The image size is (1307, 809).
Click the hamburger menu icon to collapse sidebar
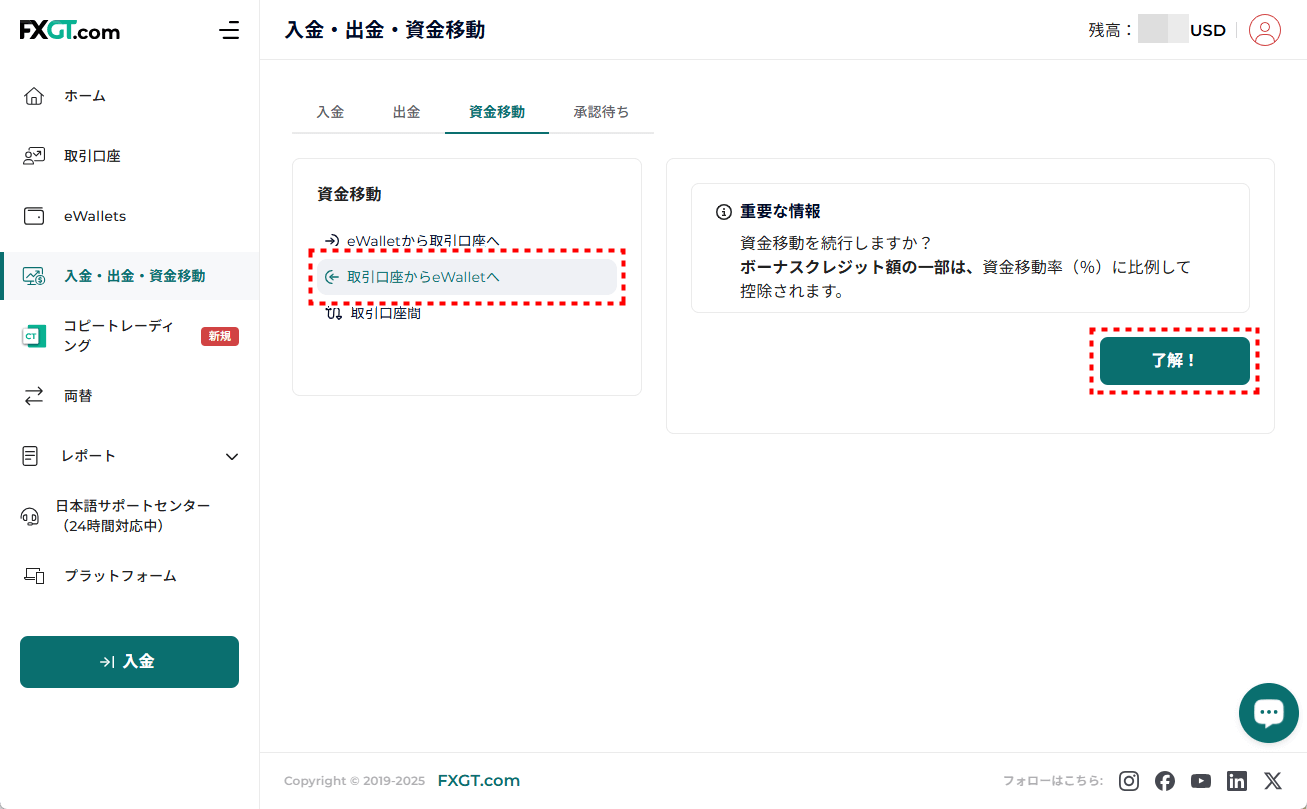tap(229, 30)
